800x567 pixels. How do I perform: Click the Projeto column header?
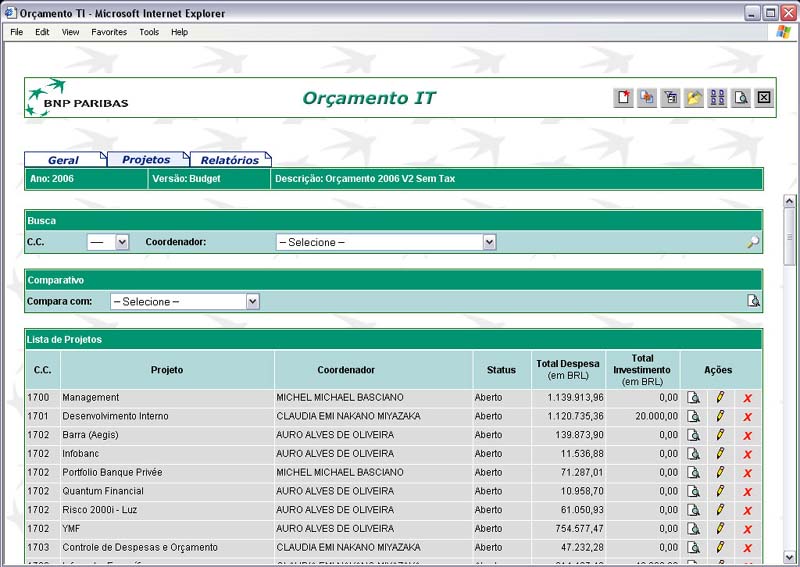167,370
